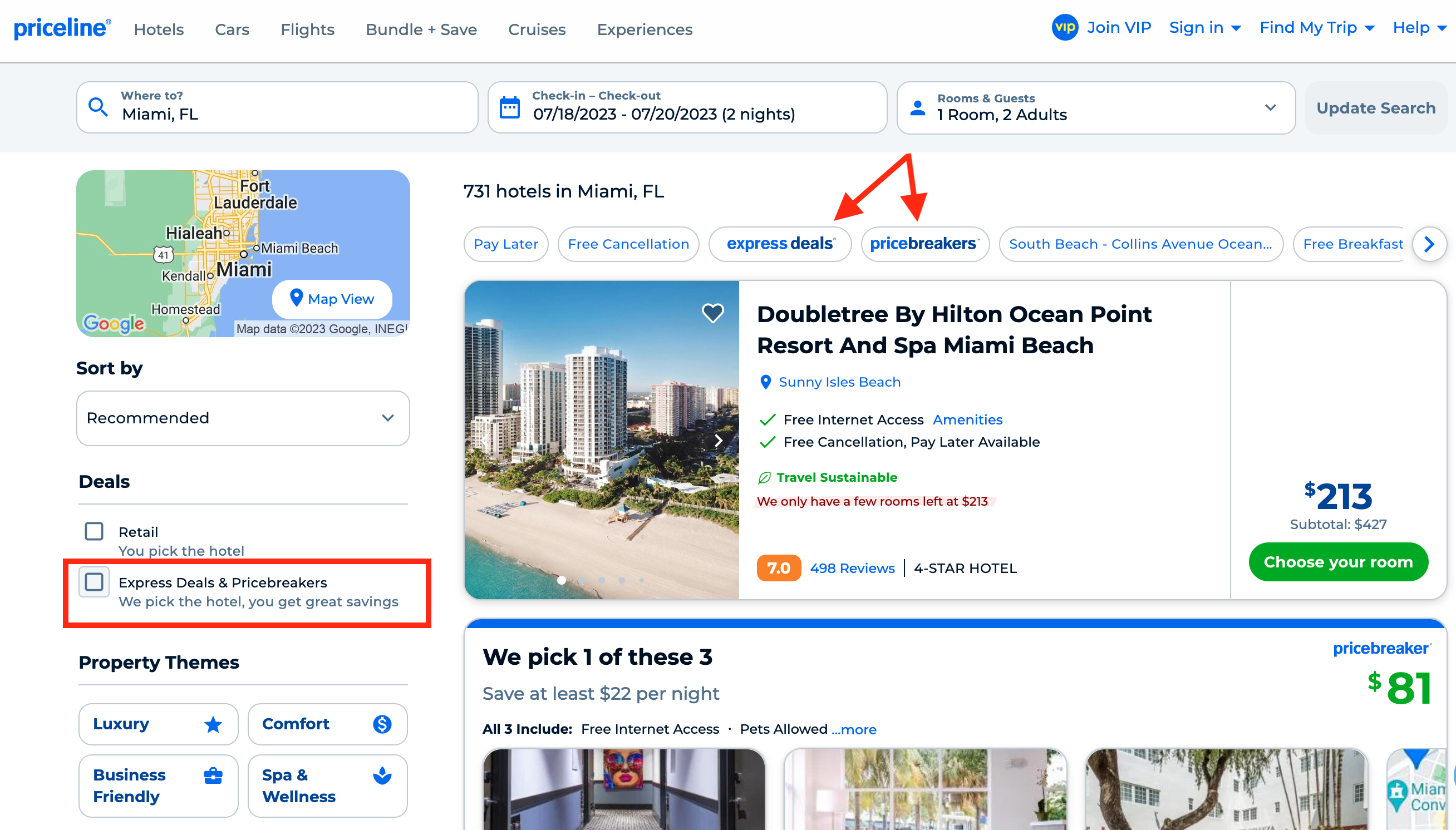1456x830 pixels.
Task: Open the Sort by Recommended dropdown
Action: (x=243, y=418)
